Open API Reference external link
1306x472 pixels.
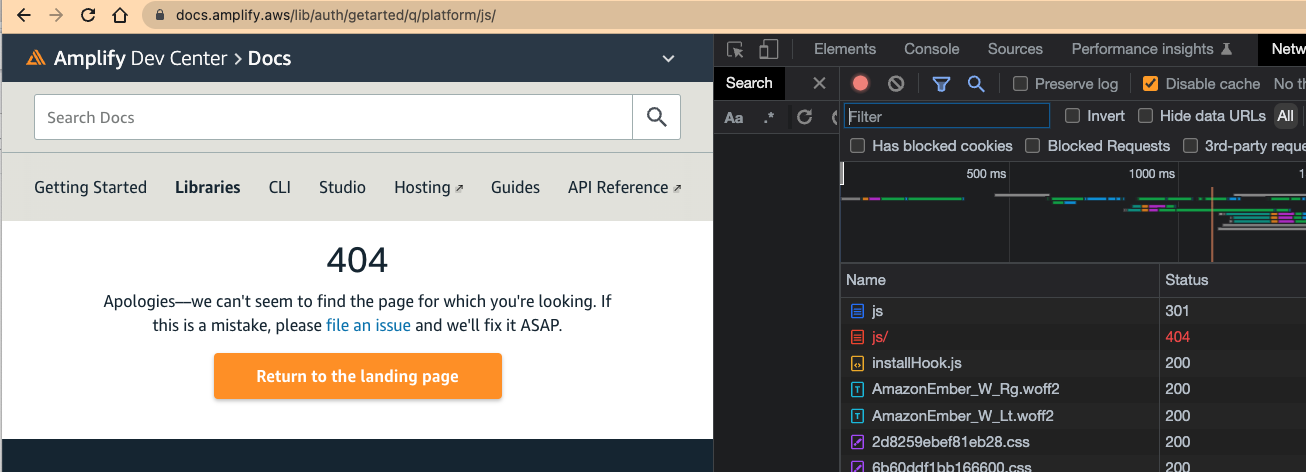click(624, 187)
